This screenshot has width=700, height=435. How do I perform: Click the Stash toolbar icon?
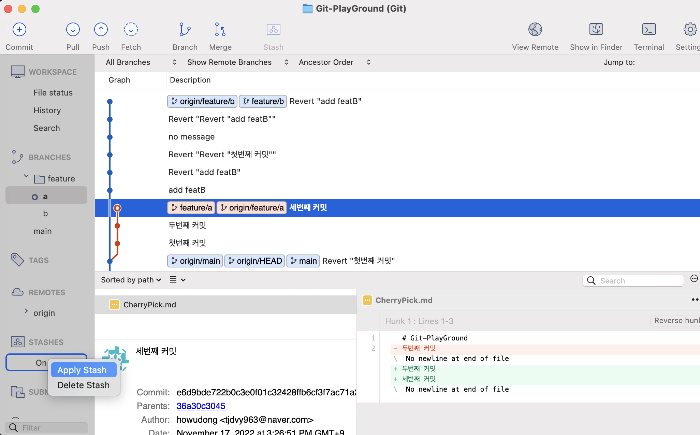[273, 29]
